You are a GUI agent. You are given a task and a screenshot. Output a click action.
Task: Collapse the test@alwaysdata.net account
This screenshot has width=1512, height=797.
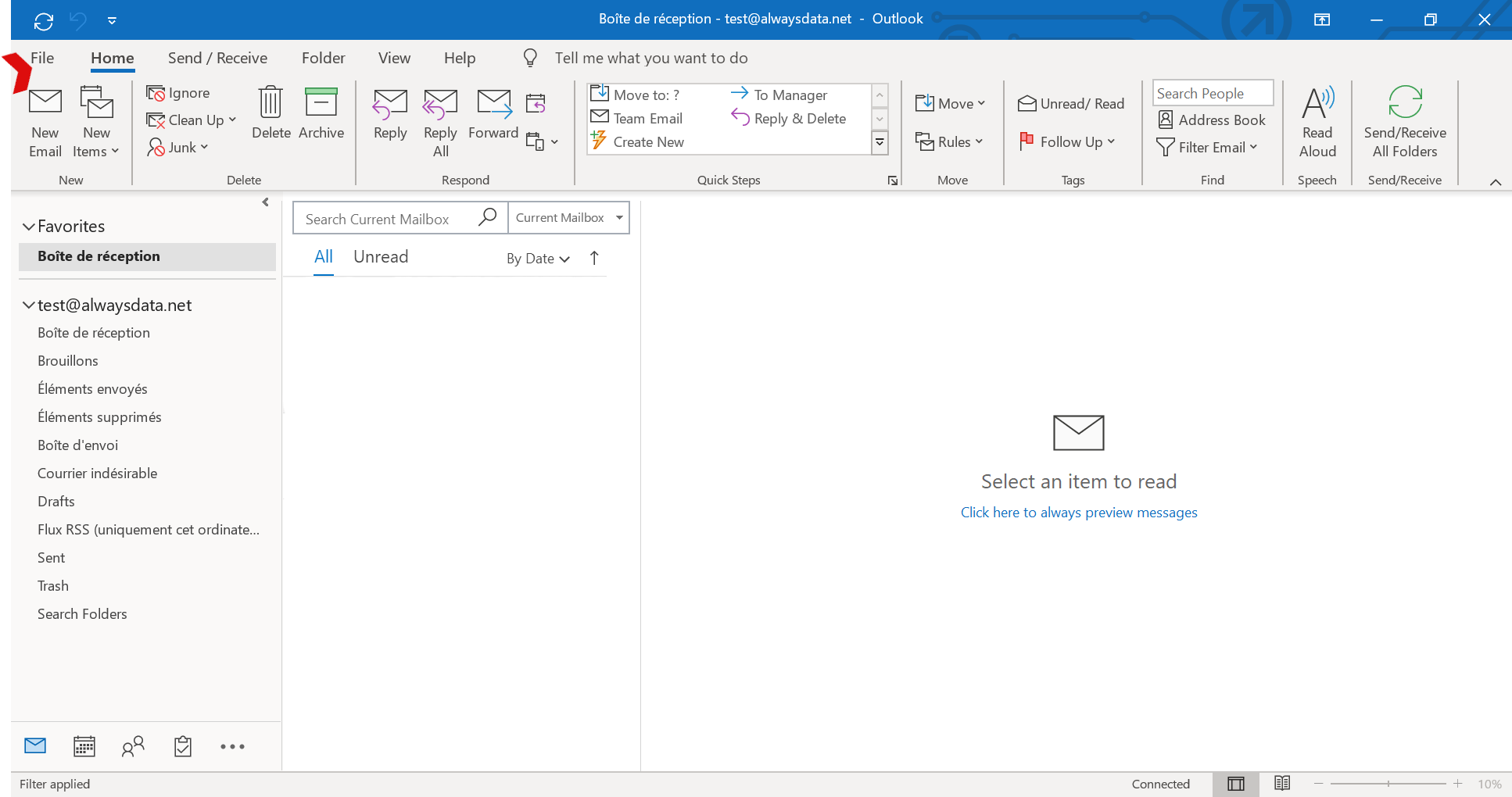[x=28, y=306]
